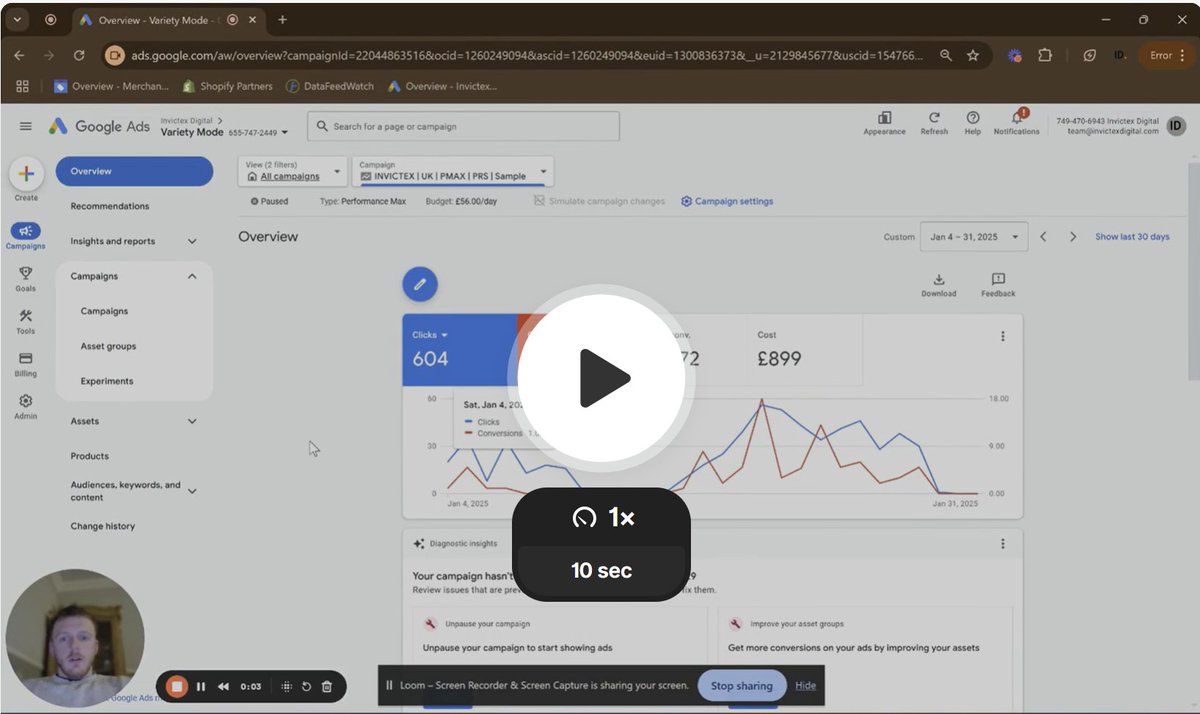Pause the Loom recording
Viewport: 1200px width, 714px height.
(x=201, y=687)
